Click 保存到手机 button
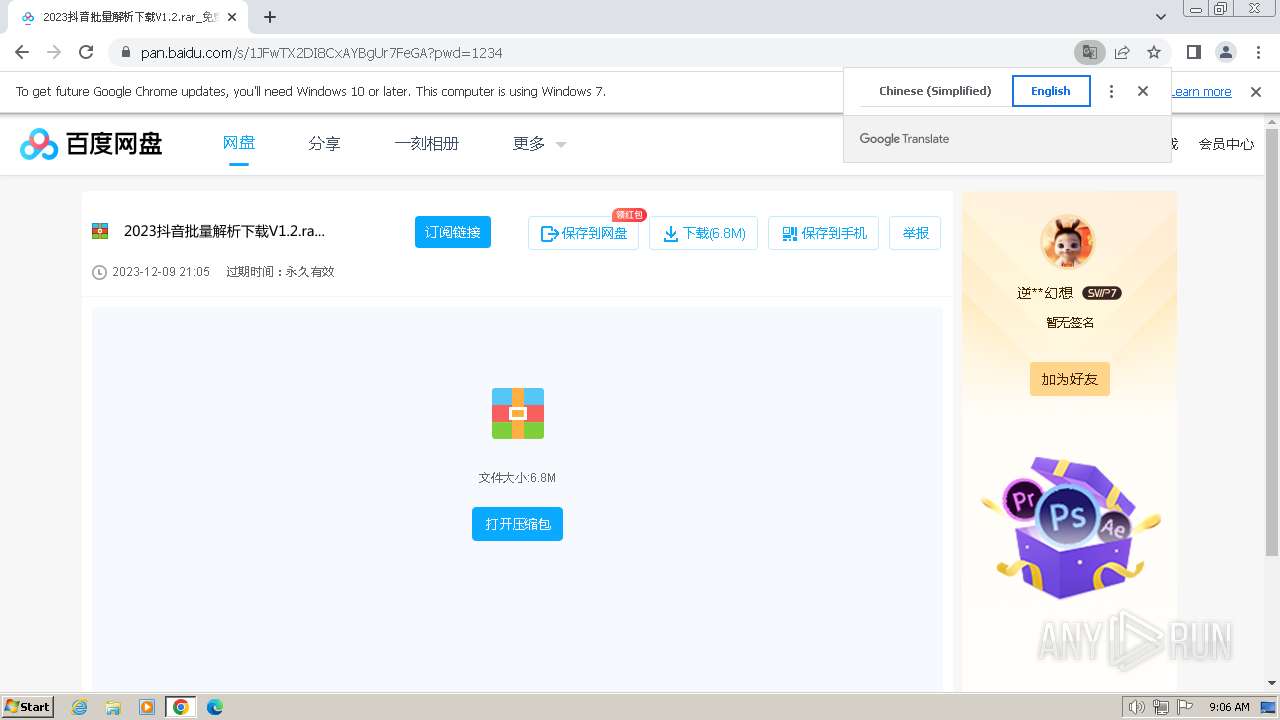This screenshot has height=720, width=1280. [823, 233]
